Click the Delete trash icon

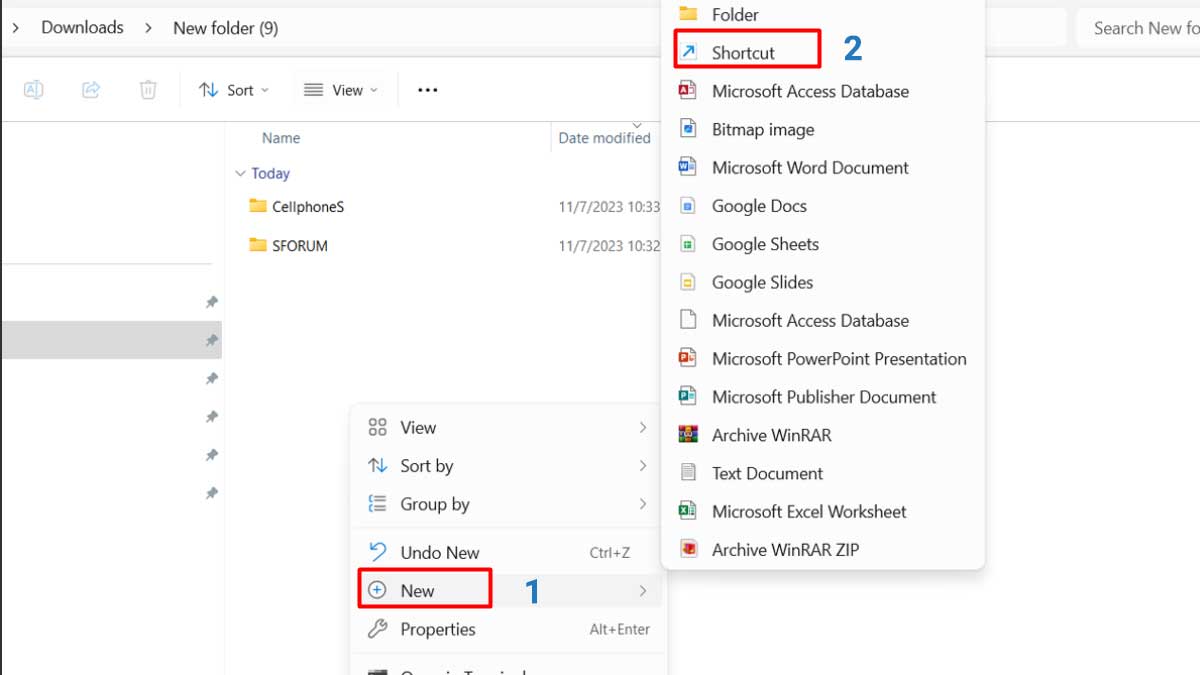pos(148,90)
